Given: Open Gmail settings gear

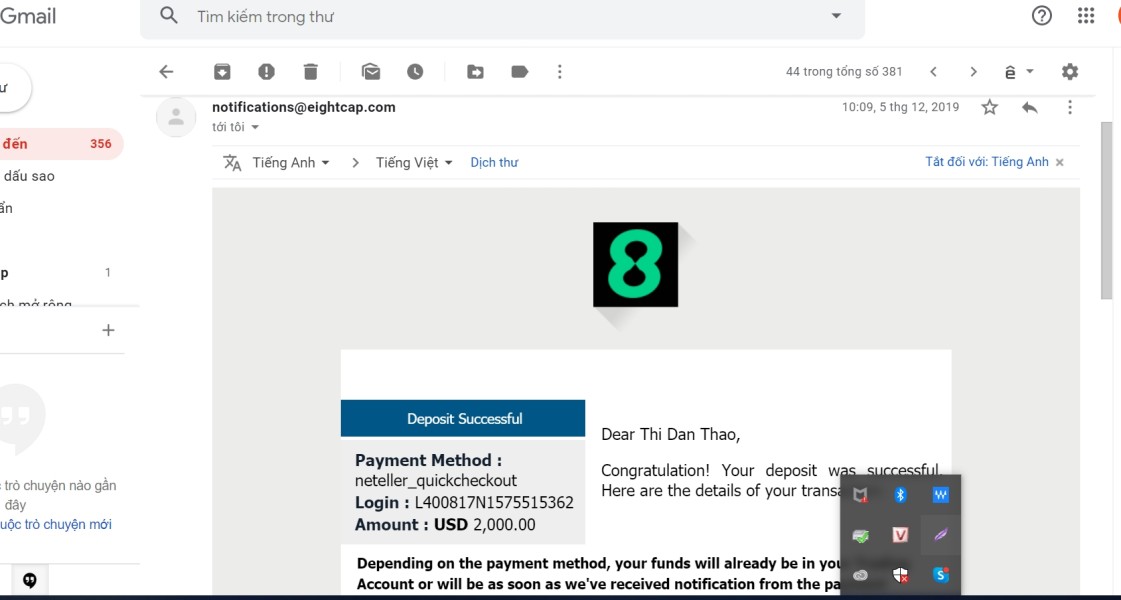Looking at the screenshot, I should [1070, 72].
